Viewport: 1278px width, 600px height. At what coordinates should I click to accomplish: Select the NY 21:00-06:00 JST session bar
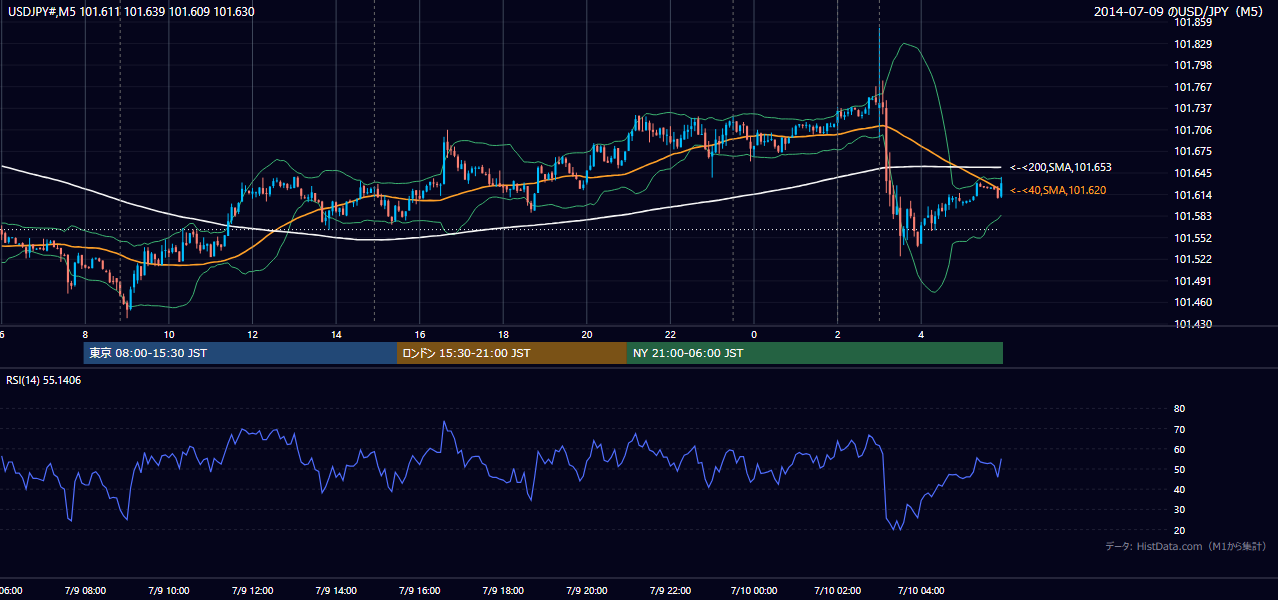tap(815, 353)
